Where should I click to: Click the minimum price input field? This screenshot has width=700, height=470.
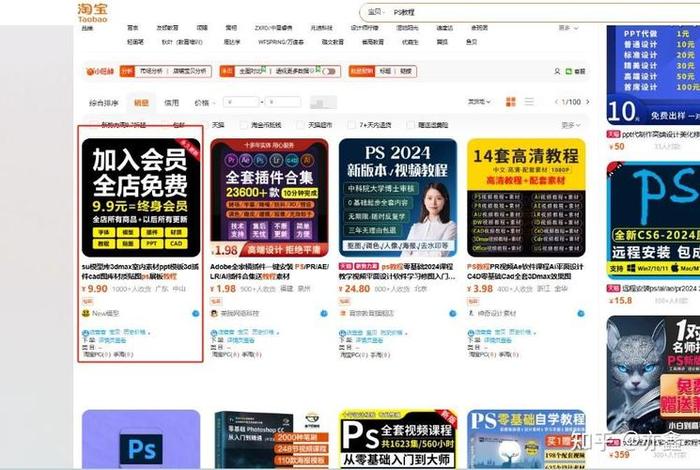tap(241, 102)
